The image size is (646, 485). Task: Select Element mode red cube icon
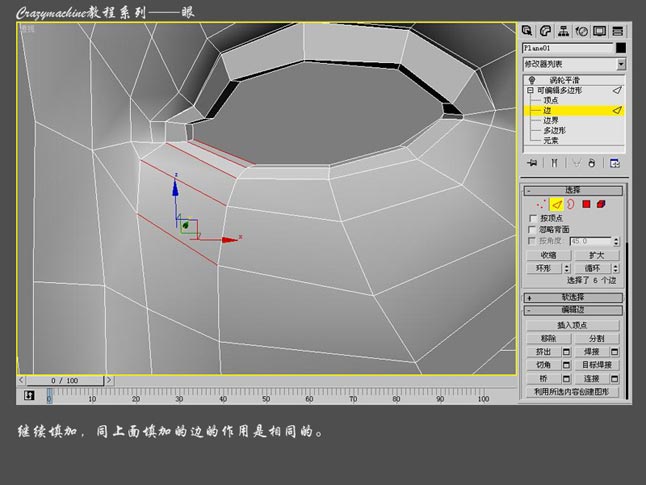pyautogui.click(x=601, y=204)
